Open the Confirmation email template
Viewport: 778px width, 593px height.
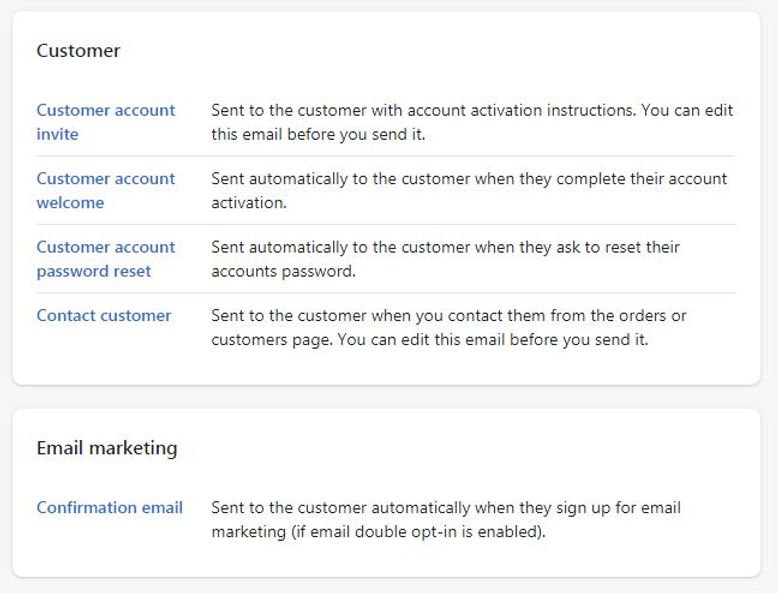(x=109, y=507)
